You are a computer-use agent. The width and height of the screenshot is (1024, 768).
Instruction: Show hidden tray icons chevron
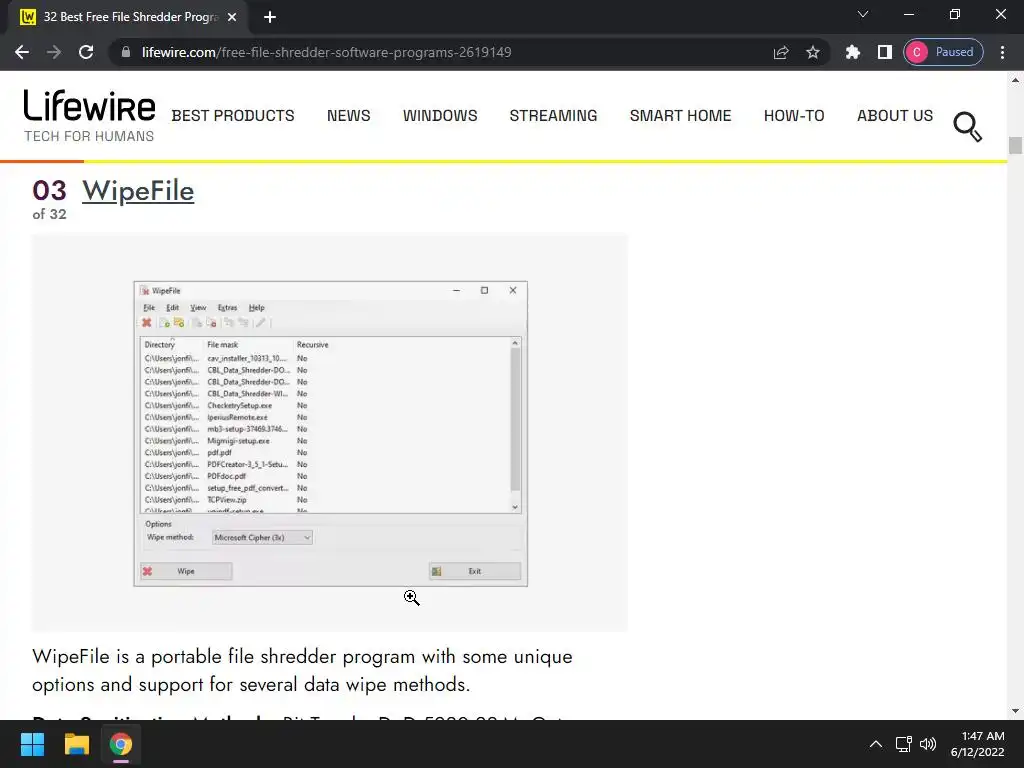(x=876, y=744)
